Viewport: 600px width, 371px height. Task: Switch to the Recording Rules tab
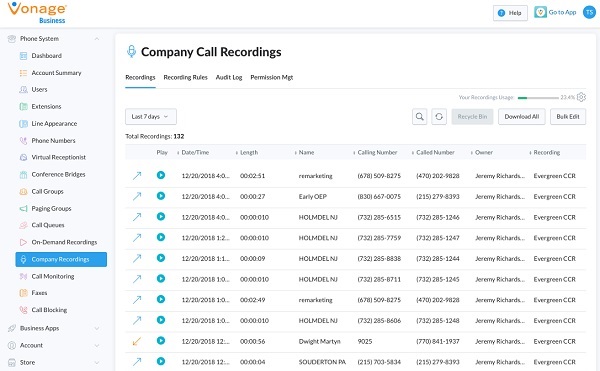click(185, 77)
